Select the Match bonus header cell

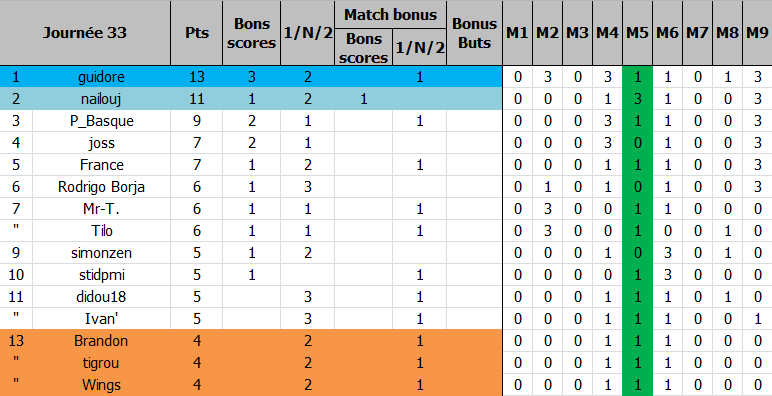(x=390, y=15)
